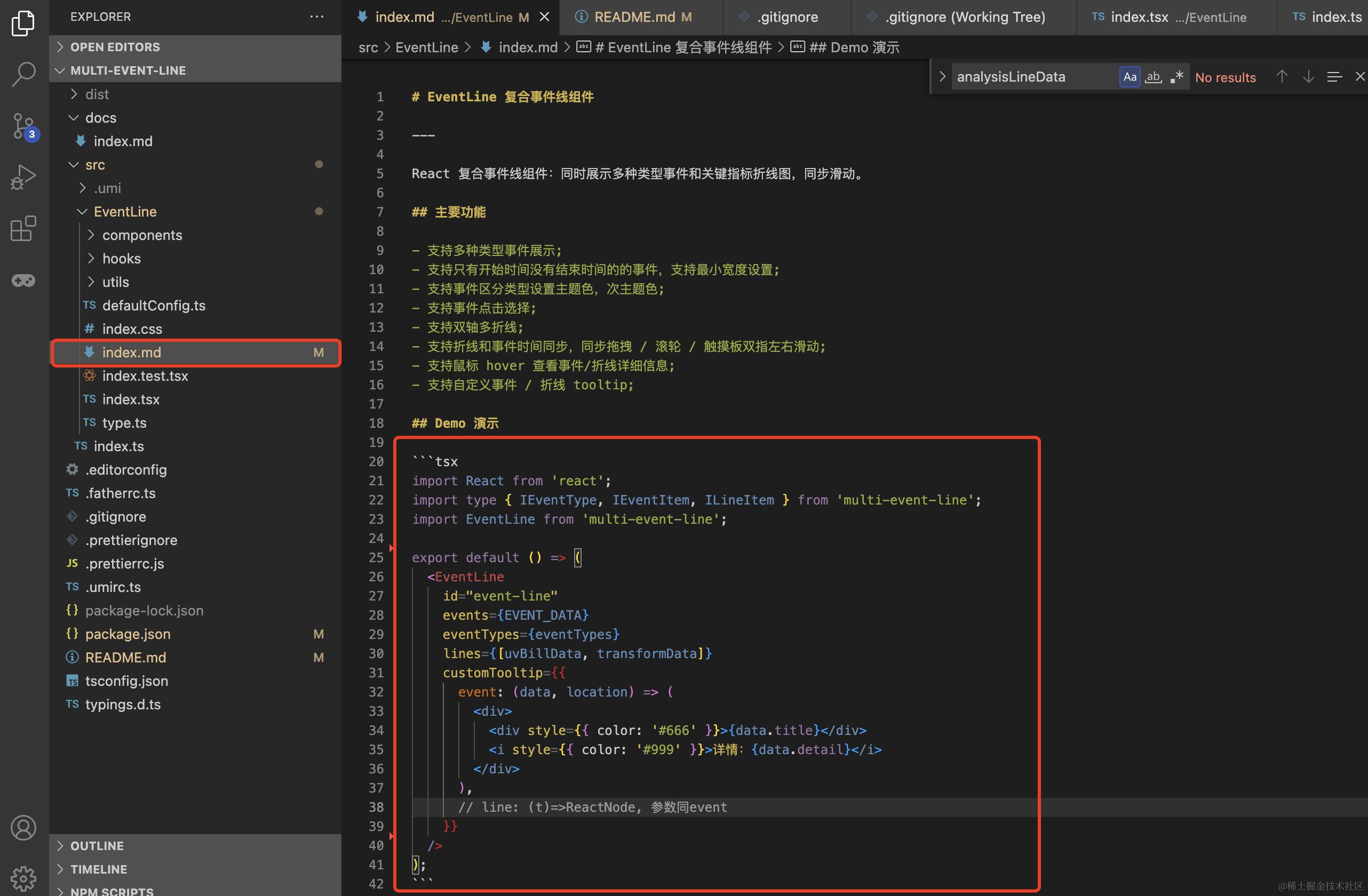Switch to index.tsx EventLine tab

click(1176, 17)
